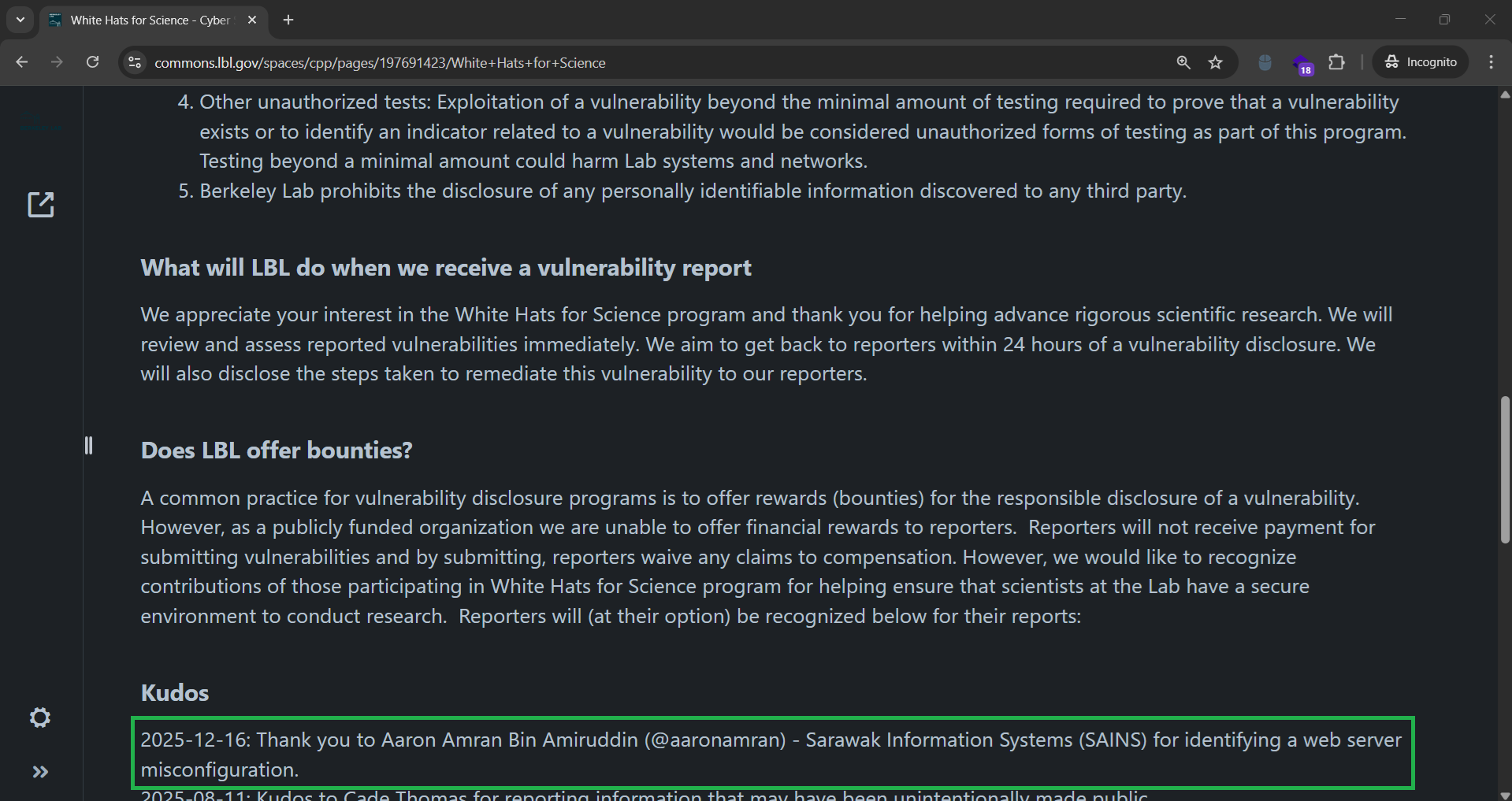Select the White Hats for Science tab

[x=150, y=20]
